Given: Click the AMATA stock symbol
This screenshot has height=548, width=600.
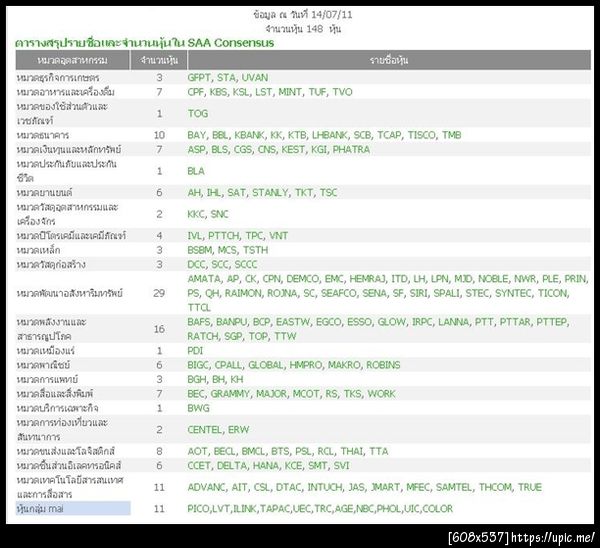Looking at the screenshot, I should pyautogui.click(x=204, y=279).
